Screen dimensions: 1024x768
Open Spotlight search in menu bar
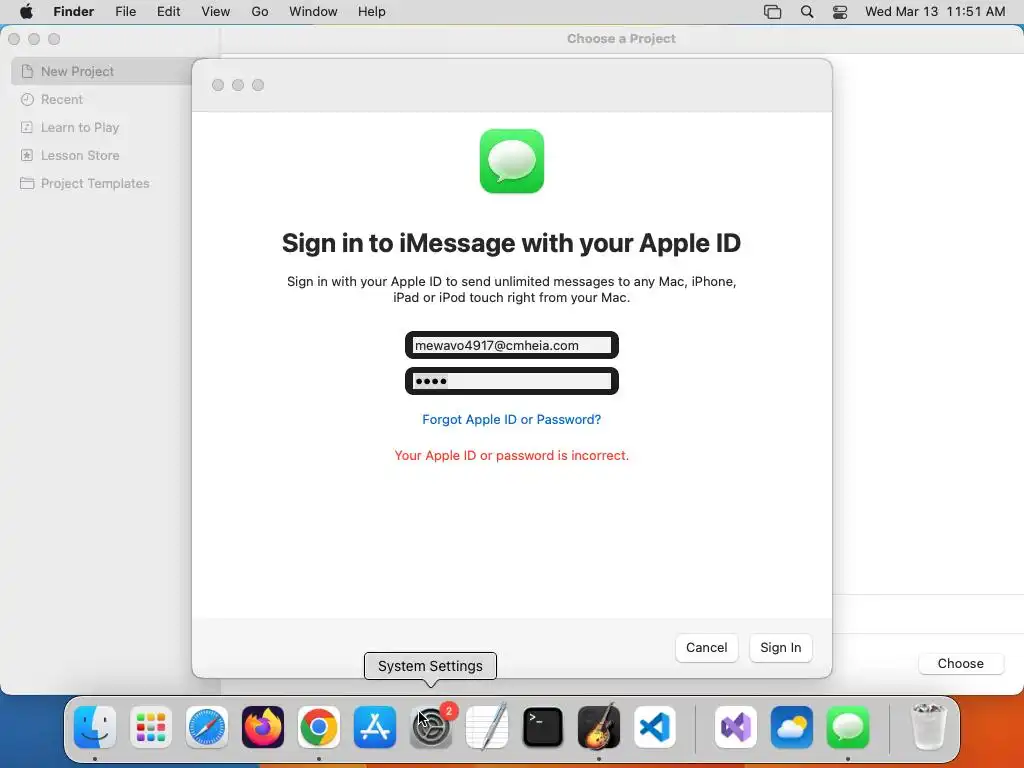coord(807,12)
